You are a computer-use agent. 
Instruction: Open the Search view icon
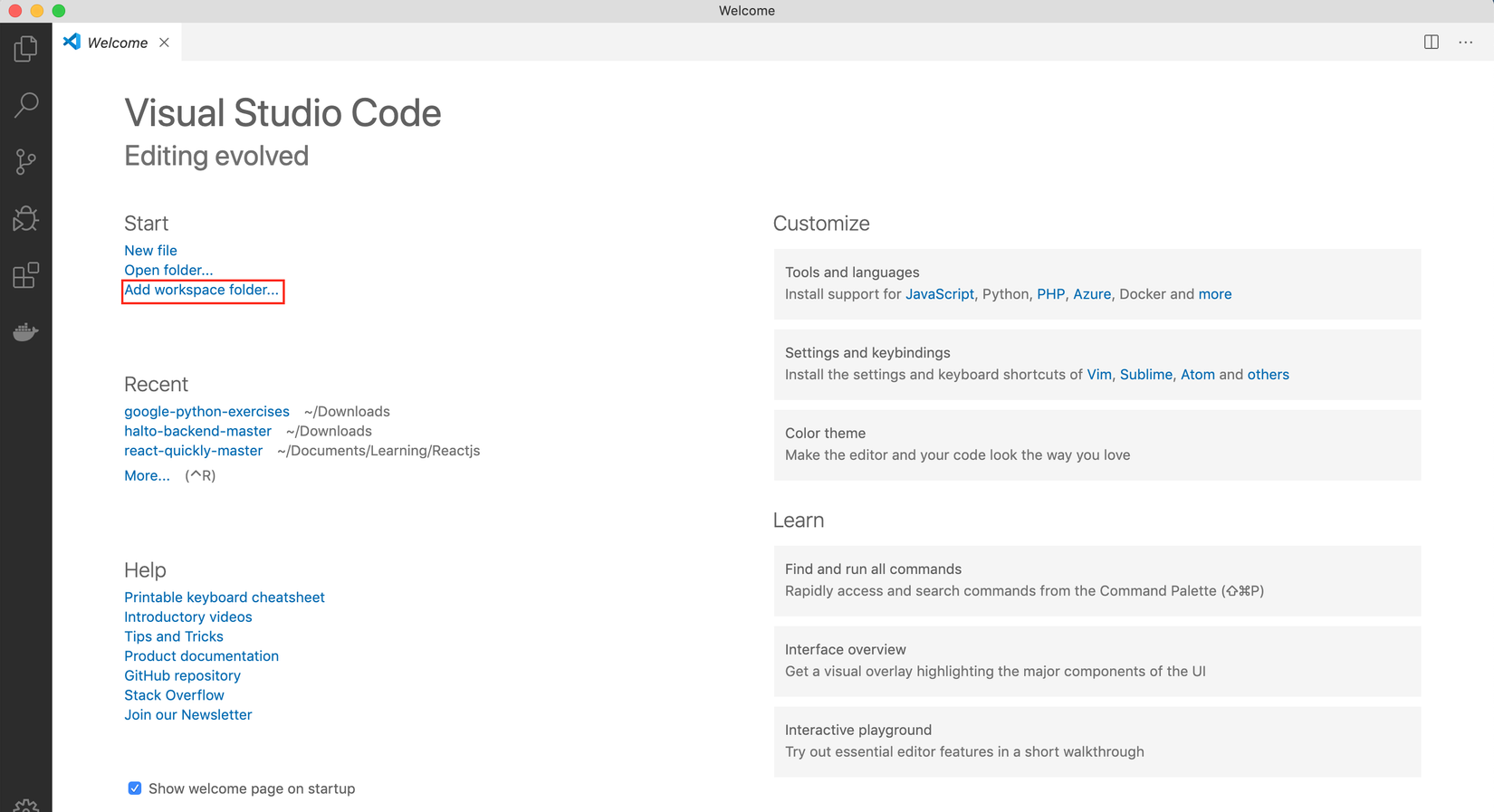[x=25, y=105]
